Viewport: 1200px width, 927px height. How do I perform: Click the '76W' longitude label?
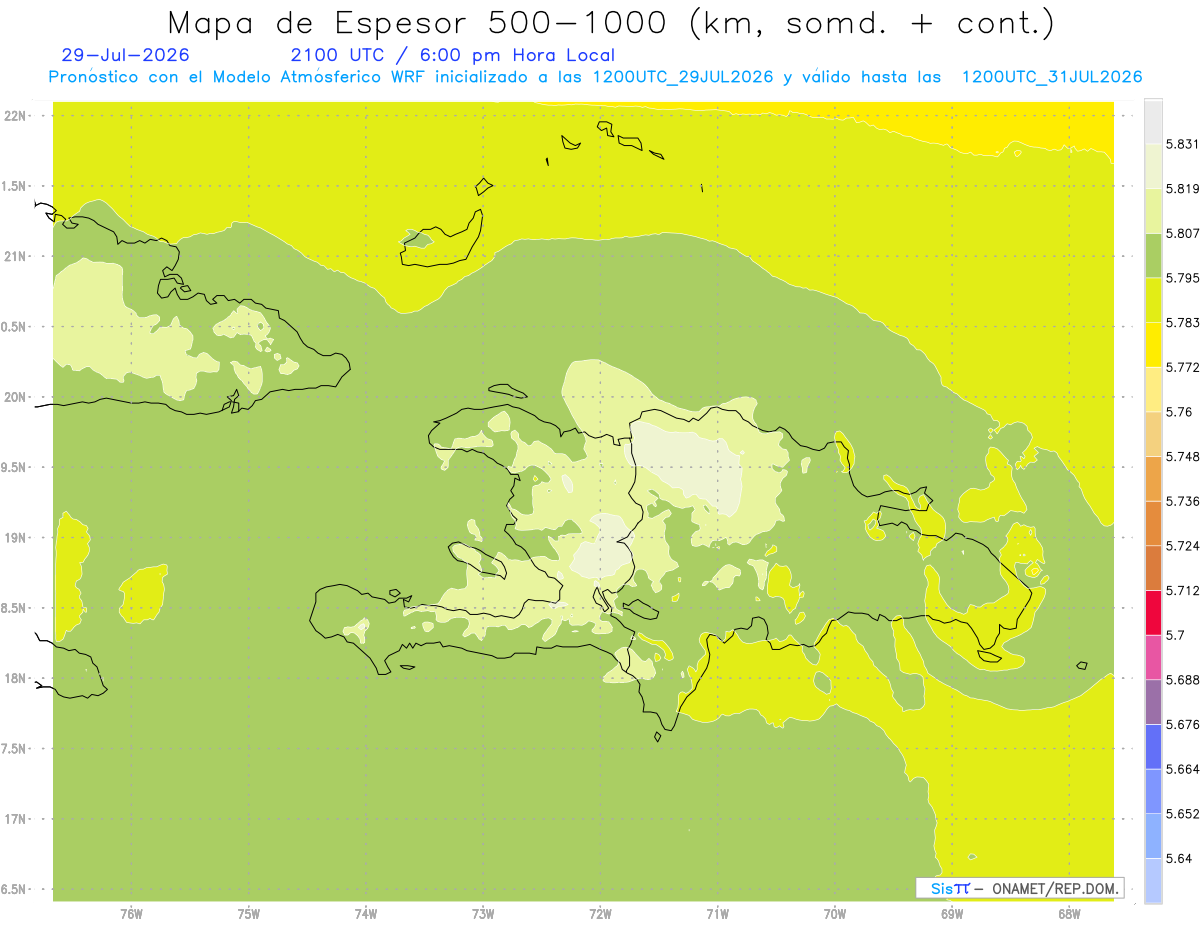131,914
